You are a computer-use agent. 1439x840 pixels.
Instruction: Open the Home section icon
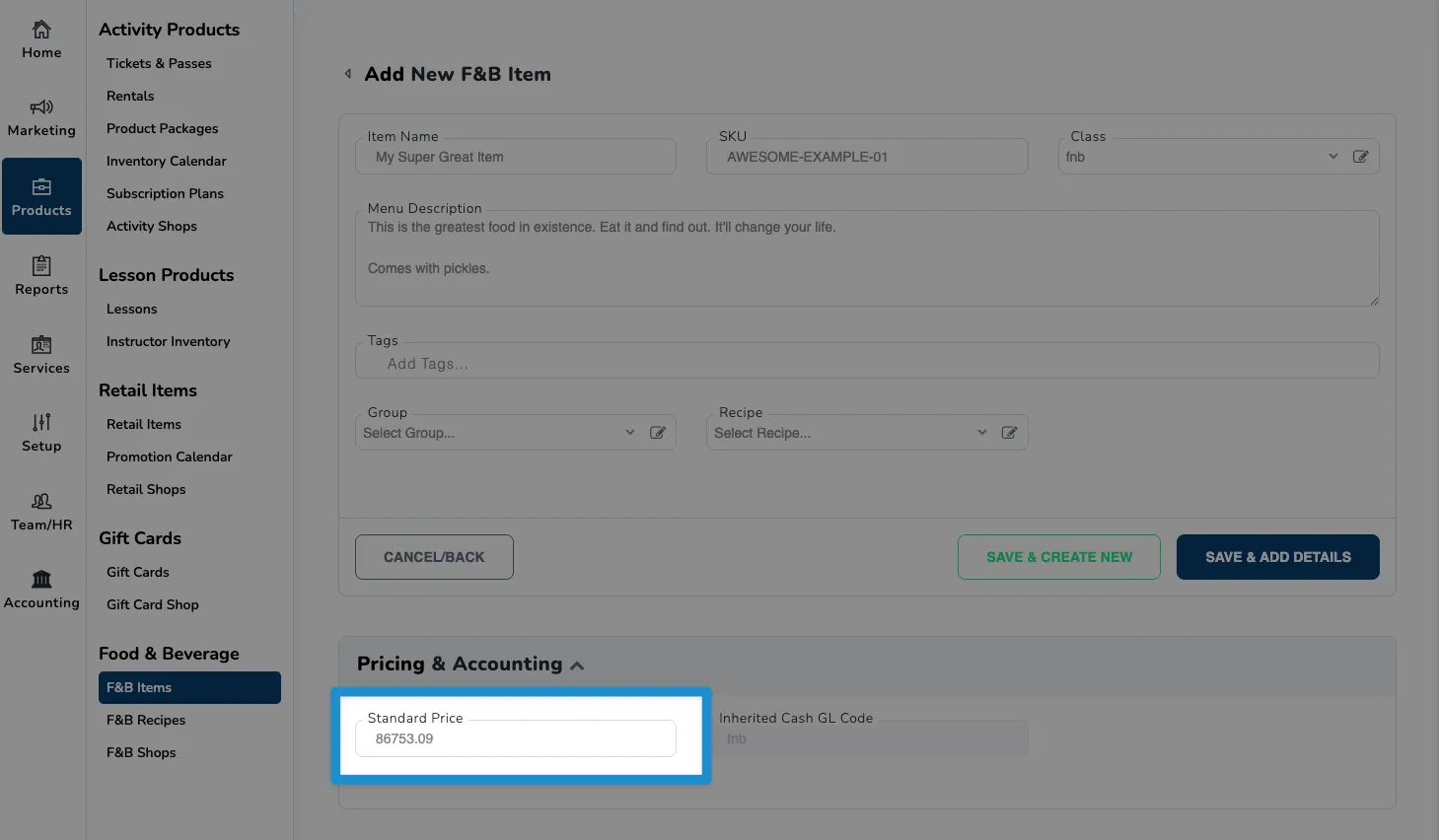click(x=41, y=30)
